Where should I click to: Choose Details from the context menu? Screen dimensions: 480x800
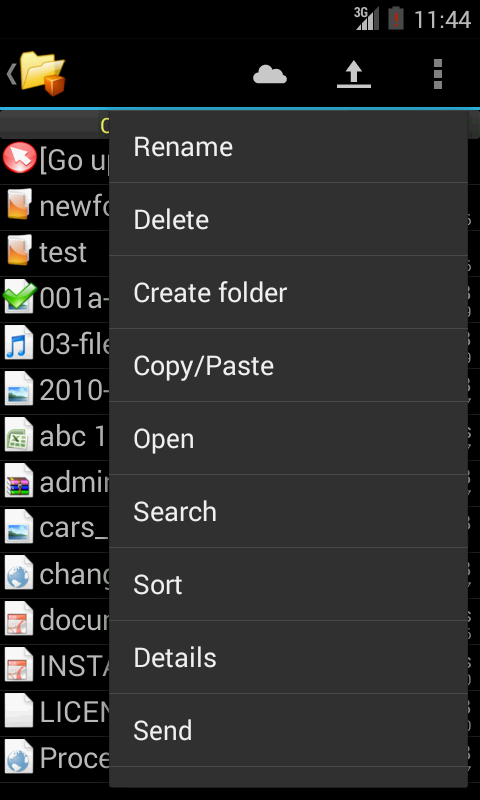pyautogui.click(x=288, y=657)
